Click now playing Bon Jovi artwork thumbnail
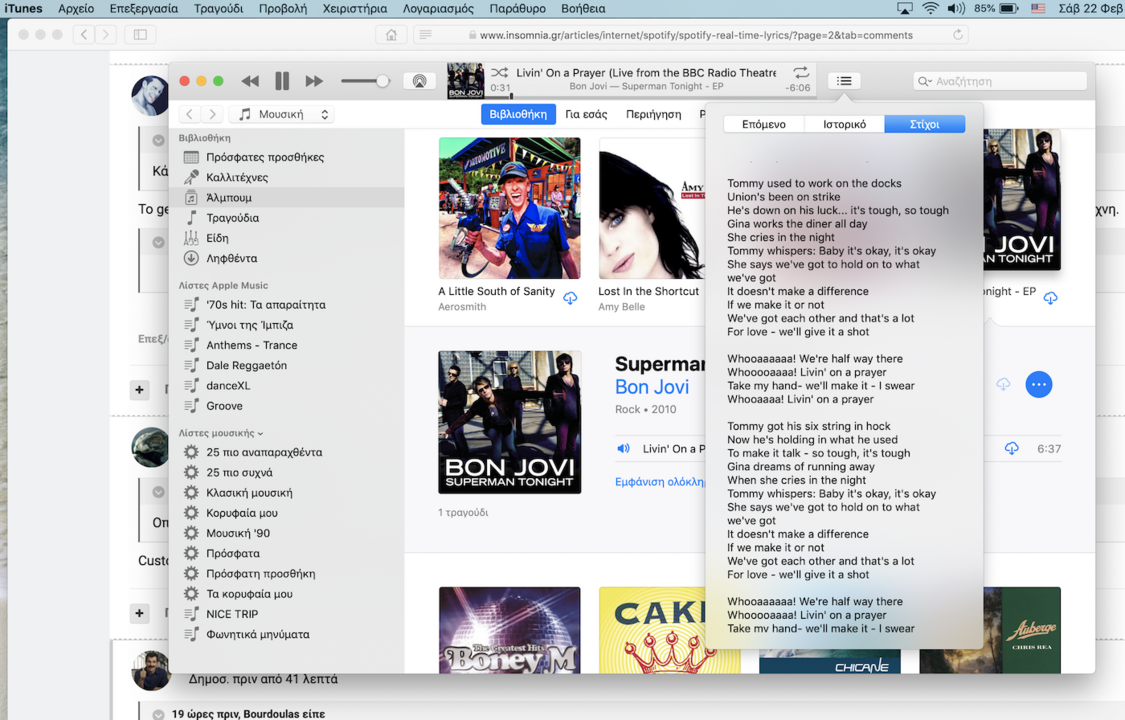The height and width of the screenshot is (720, 1125). [x=466, y=80]
